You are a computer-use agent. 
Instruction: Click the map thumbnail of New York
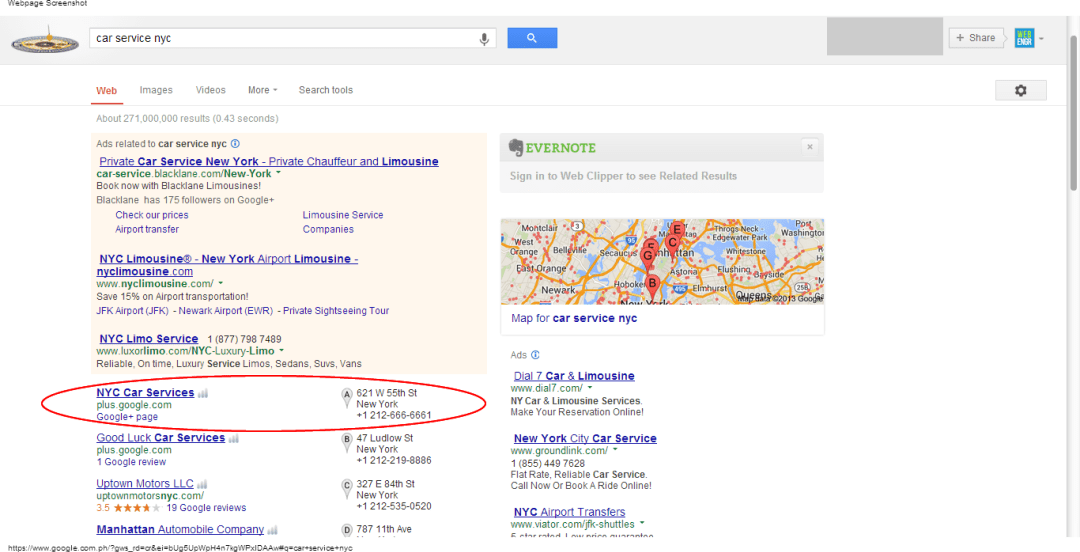pyautogui.click(x=662, y=261)
